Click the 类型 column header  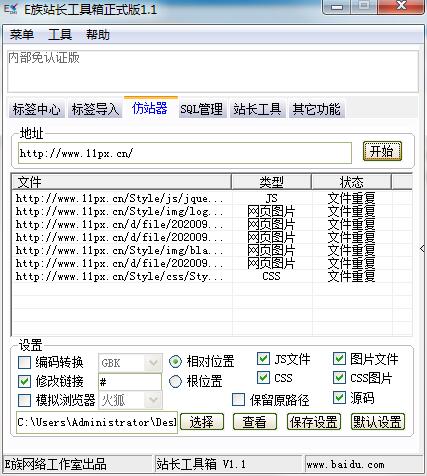271,182
